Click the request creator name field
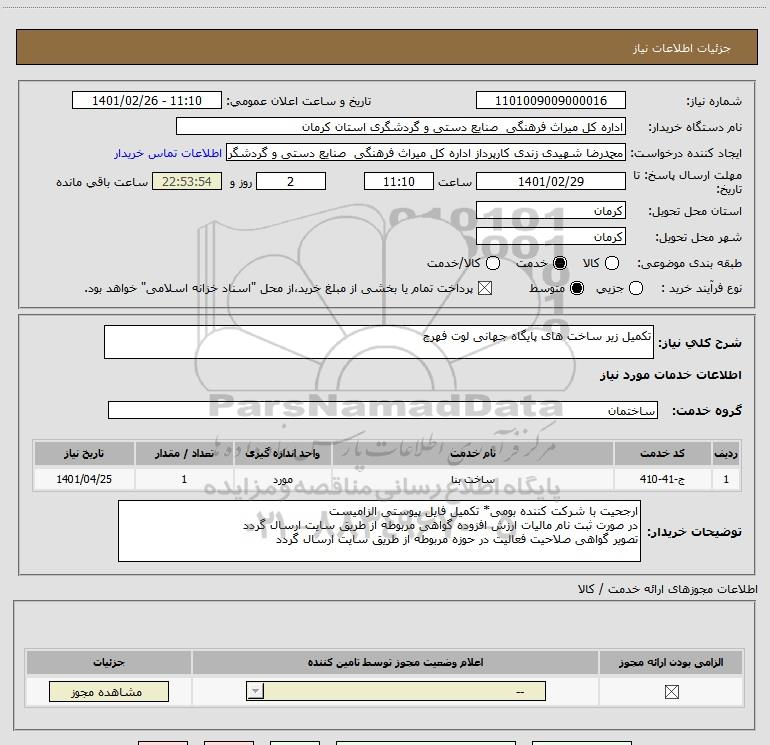 426,153
